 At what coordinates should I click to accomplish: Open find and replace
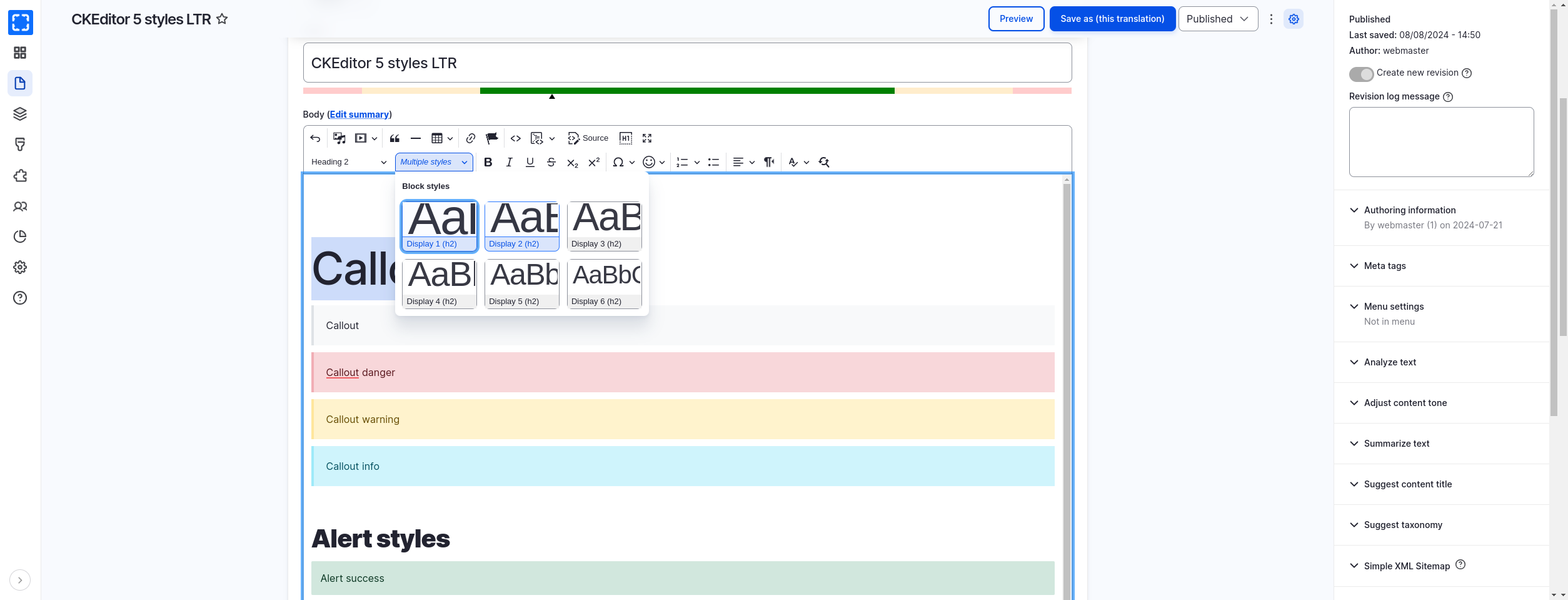824,162
